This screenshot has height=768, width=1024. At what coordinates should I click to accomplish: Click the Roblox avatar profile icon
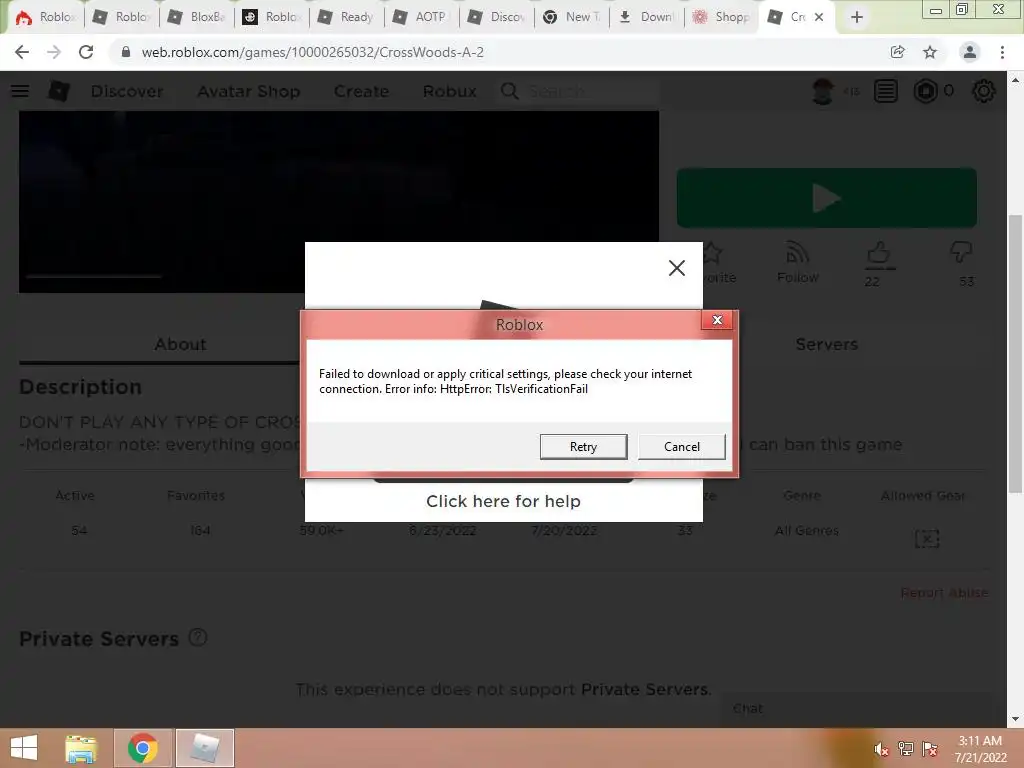click(x=823, y=91)
